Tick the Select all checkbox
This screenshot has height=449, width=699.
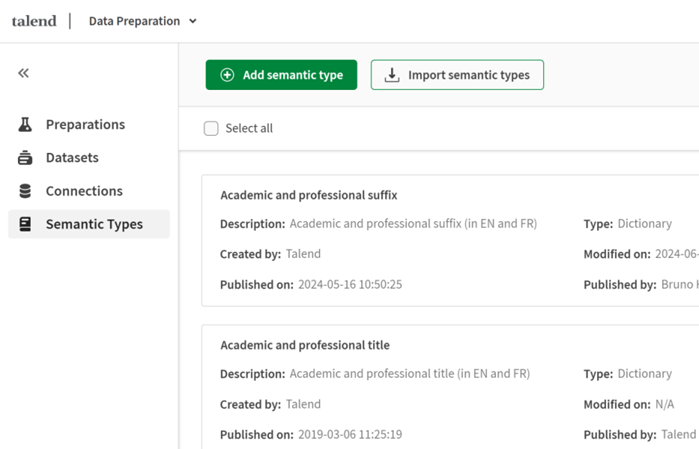pos(211,129)
